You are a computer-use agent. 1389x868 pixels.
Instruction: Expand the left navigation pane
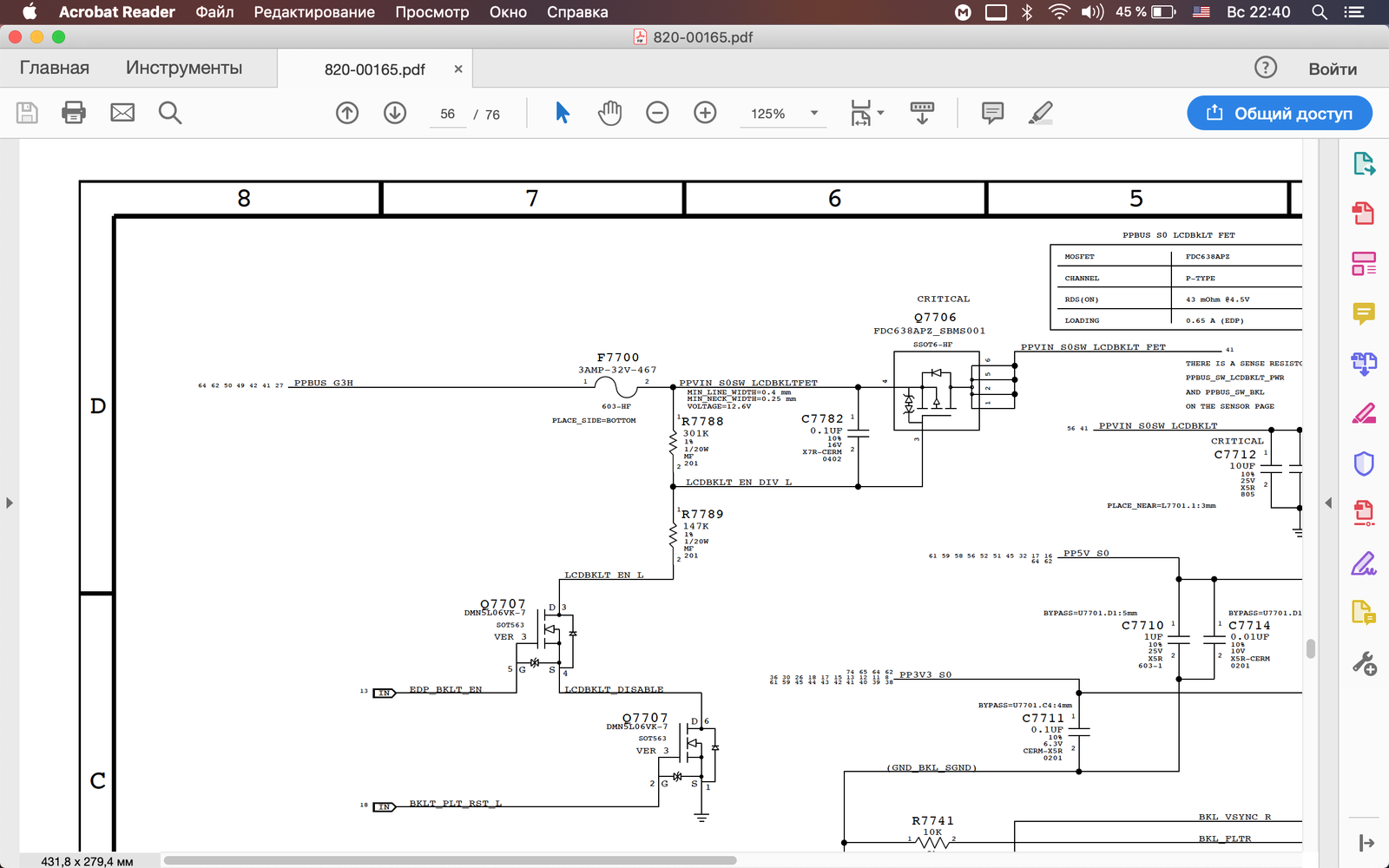[10, 503]
